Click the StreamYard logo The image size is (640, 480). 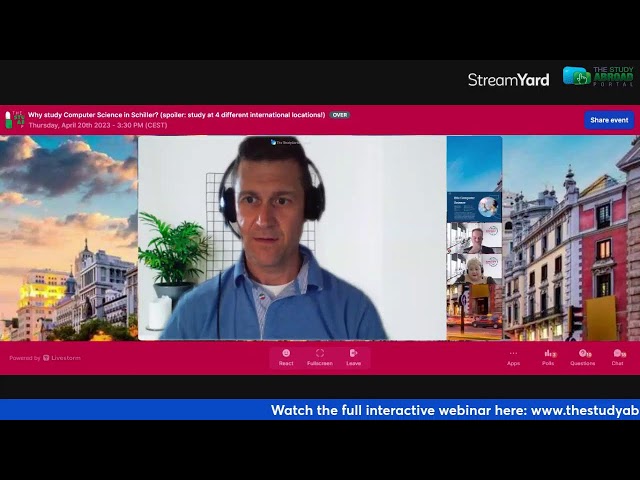(x=508, y=80)
